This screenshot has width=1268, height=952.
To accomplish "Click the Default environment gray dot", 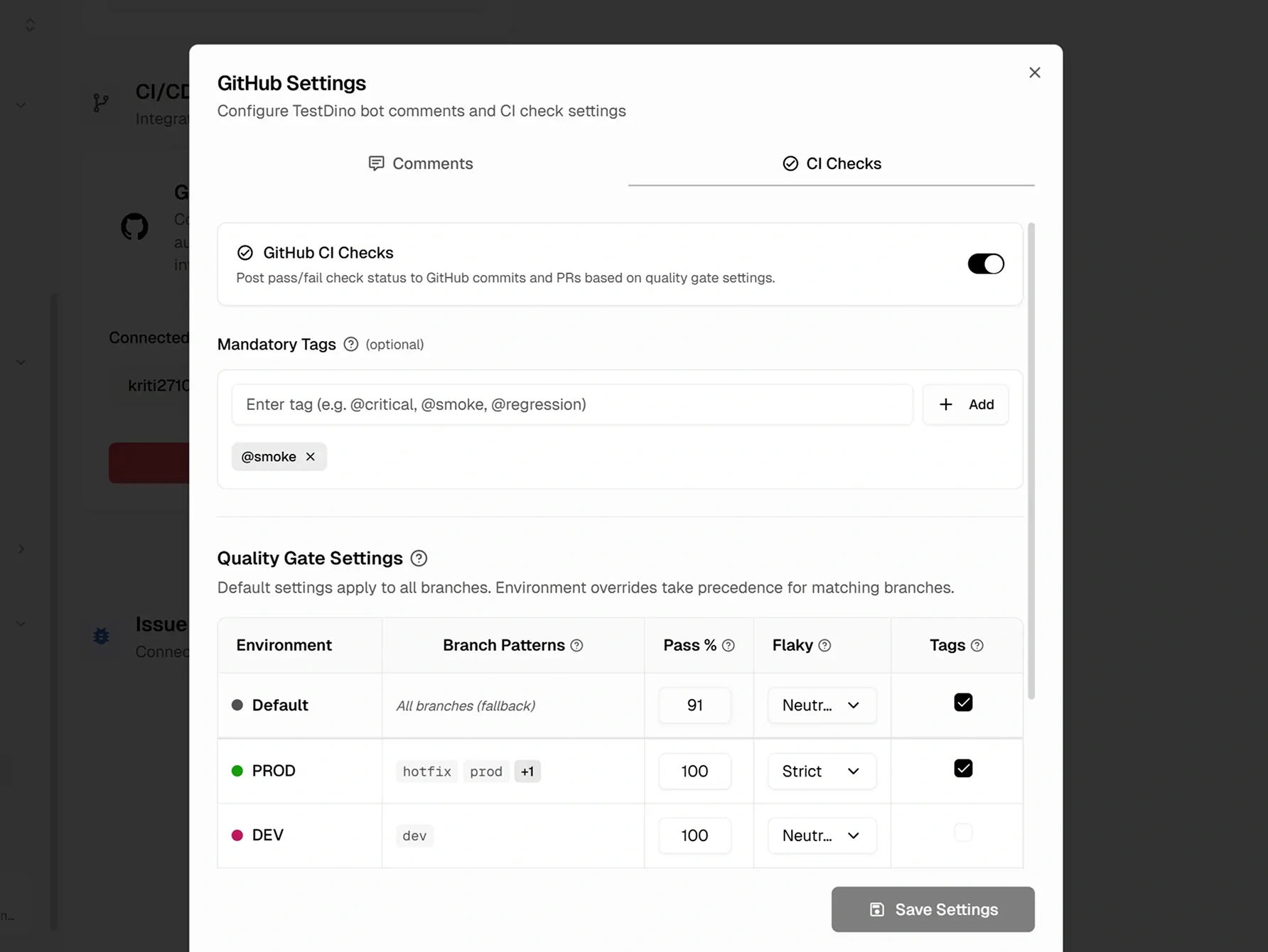I will click(x=237, y=705).
